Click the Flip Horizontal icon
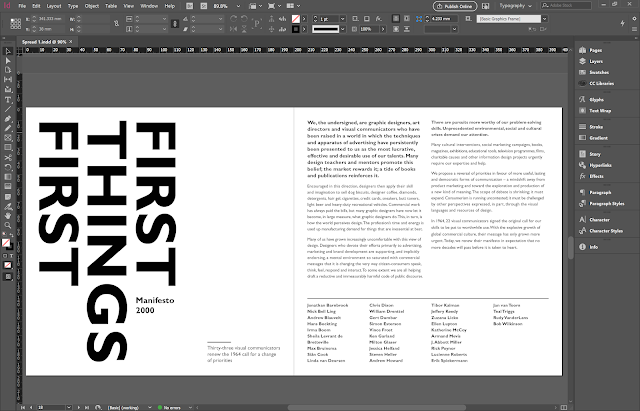 click(233, 29)
